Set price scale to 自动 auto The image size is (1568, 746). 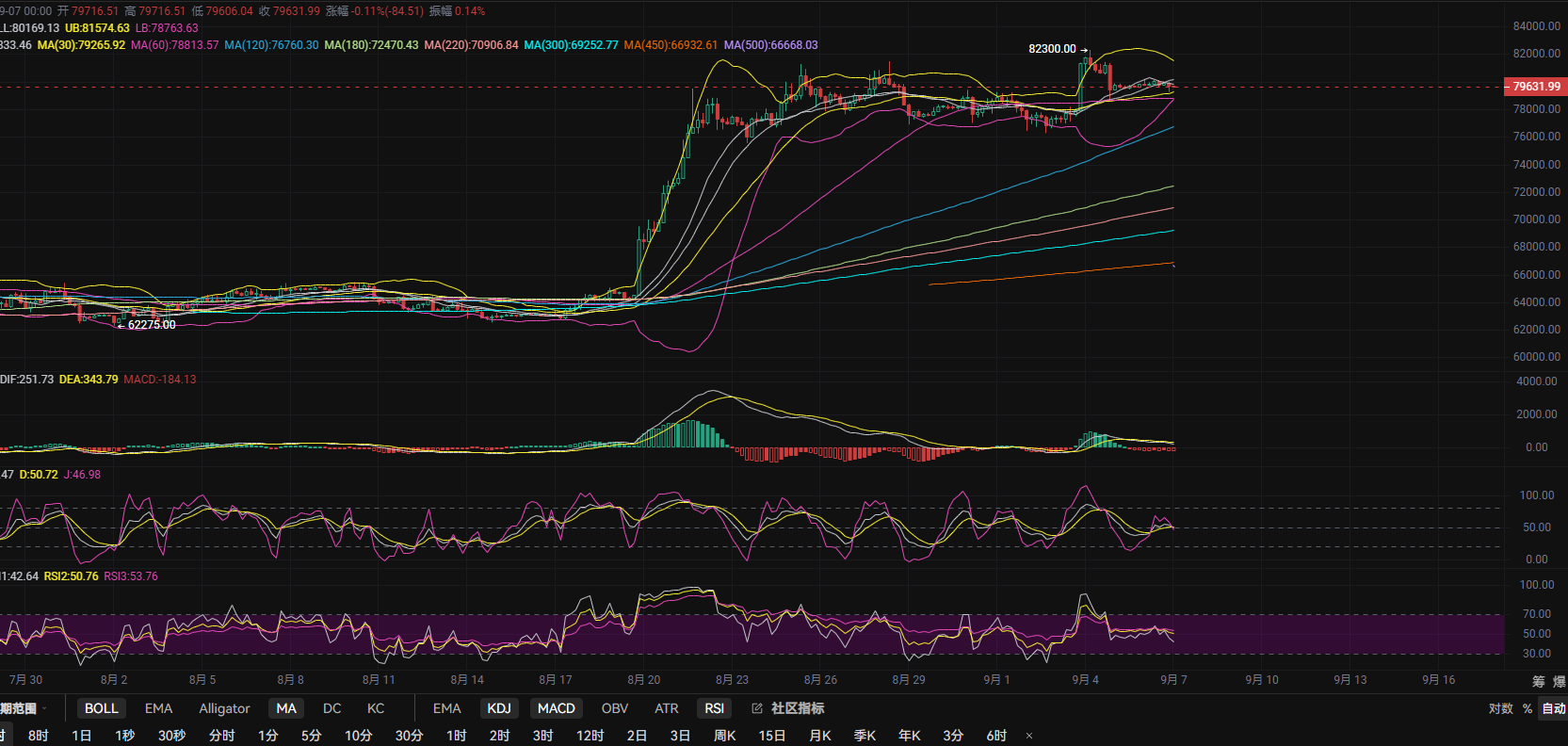click(1554, 708)
